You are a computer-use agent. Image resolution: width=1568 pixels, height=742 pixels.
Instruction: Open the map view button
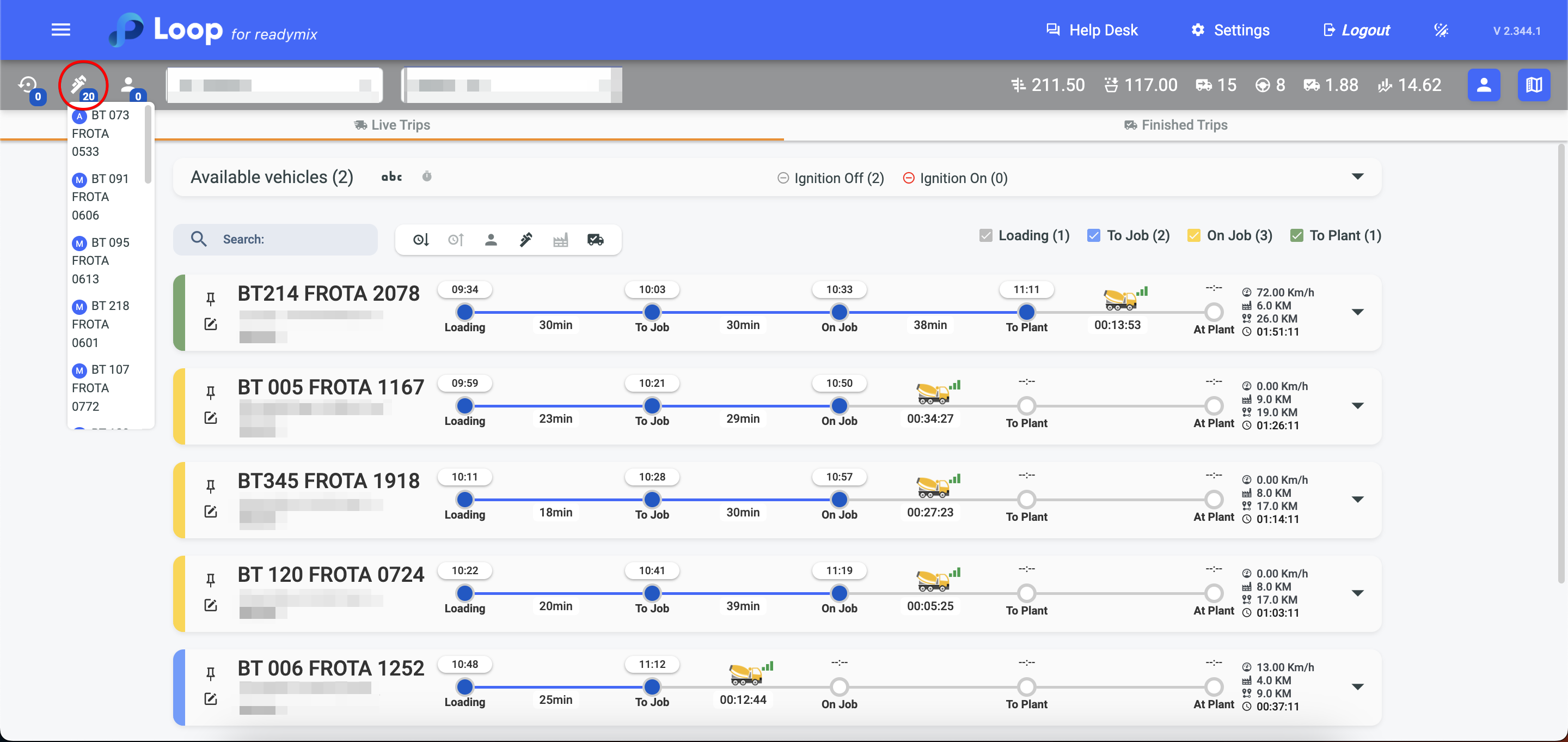1533,86
